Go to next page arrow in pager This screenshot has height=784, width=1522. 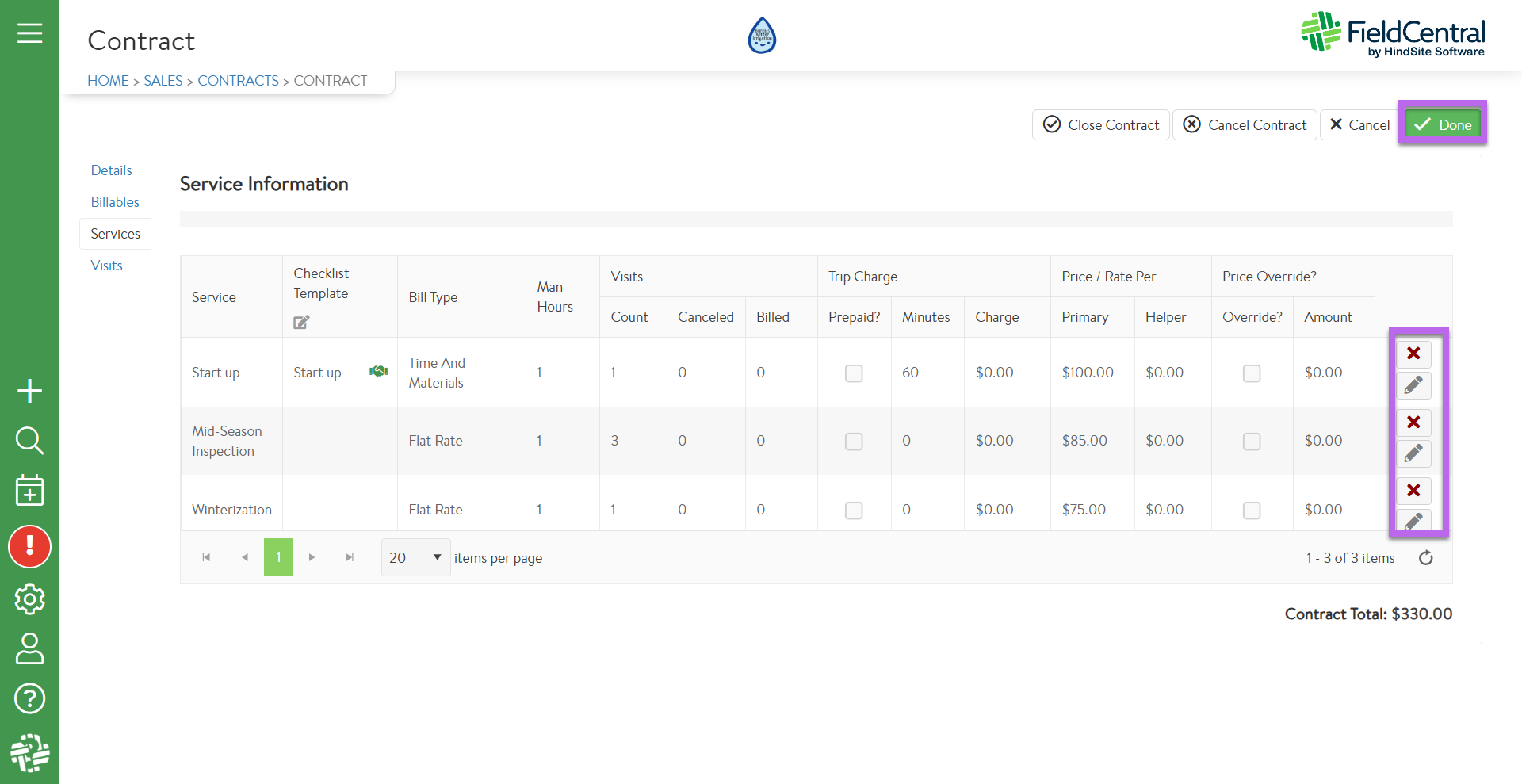click(312, 557)
